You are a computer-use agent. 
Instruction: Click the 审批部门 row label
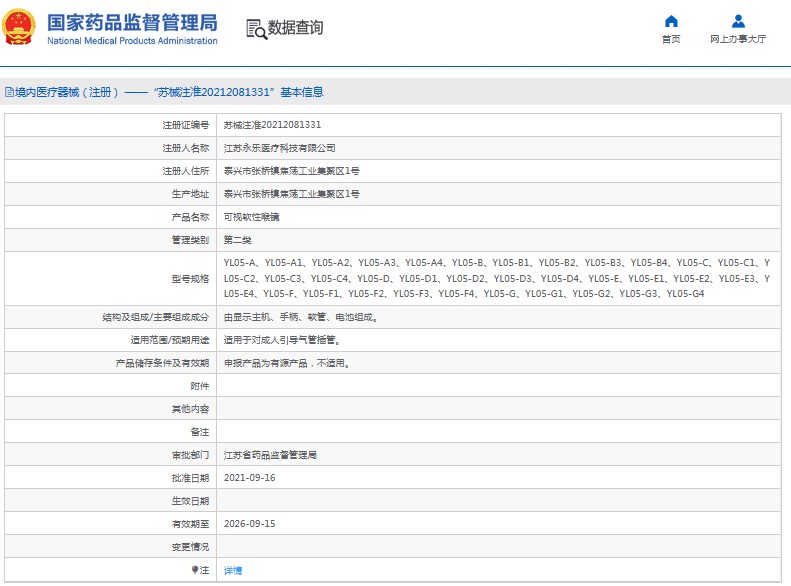pos(190,455)
